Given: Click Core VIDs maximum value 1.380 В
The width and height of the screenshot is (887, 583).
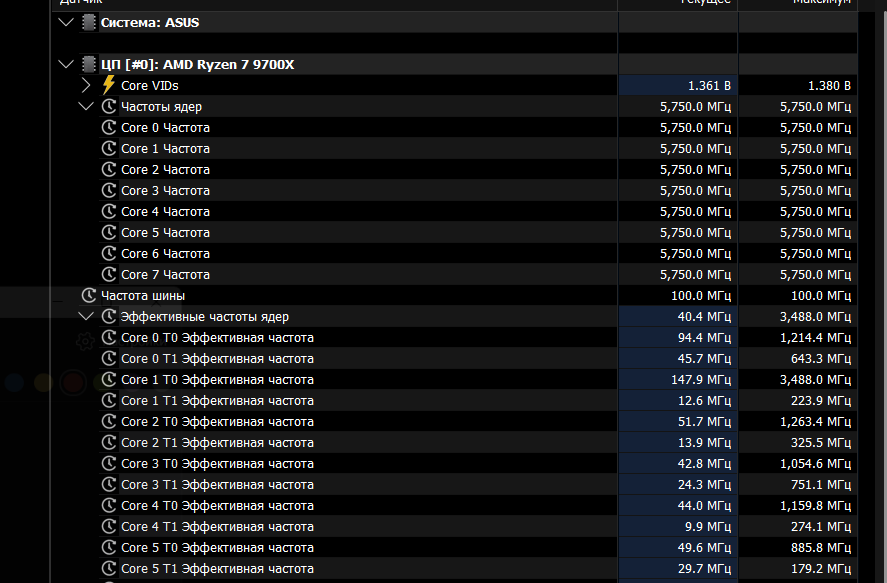Looking at the screenshot, I should pos(829,85).
